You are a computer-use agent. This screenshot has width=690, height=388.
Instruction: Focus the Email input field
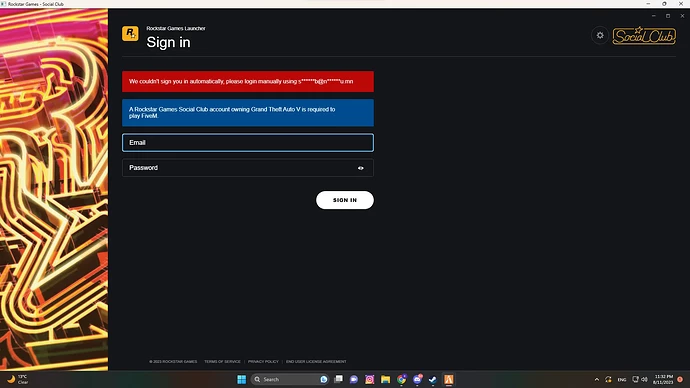coord(248,143)
